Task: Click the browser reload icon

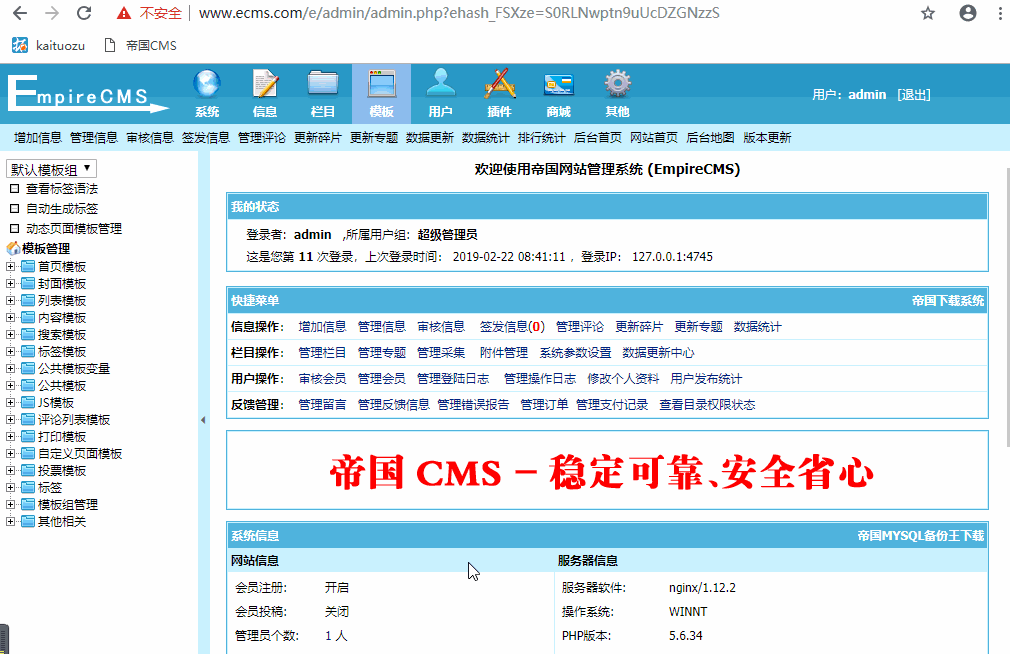Action: [82, 13]
